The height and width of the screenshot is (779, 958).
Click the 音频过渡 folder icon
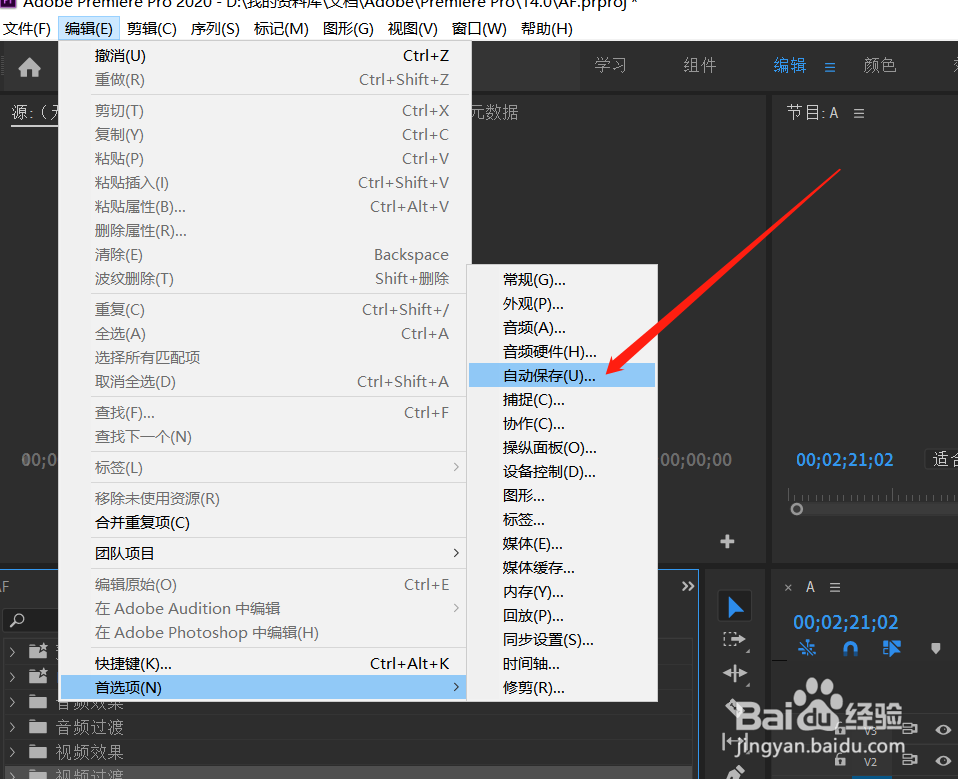(x=38, y=727)
